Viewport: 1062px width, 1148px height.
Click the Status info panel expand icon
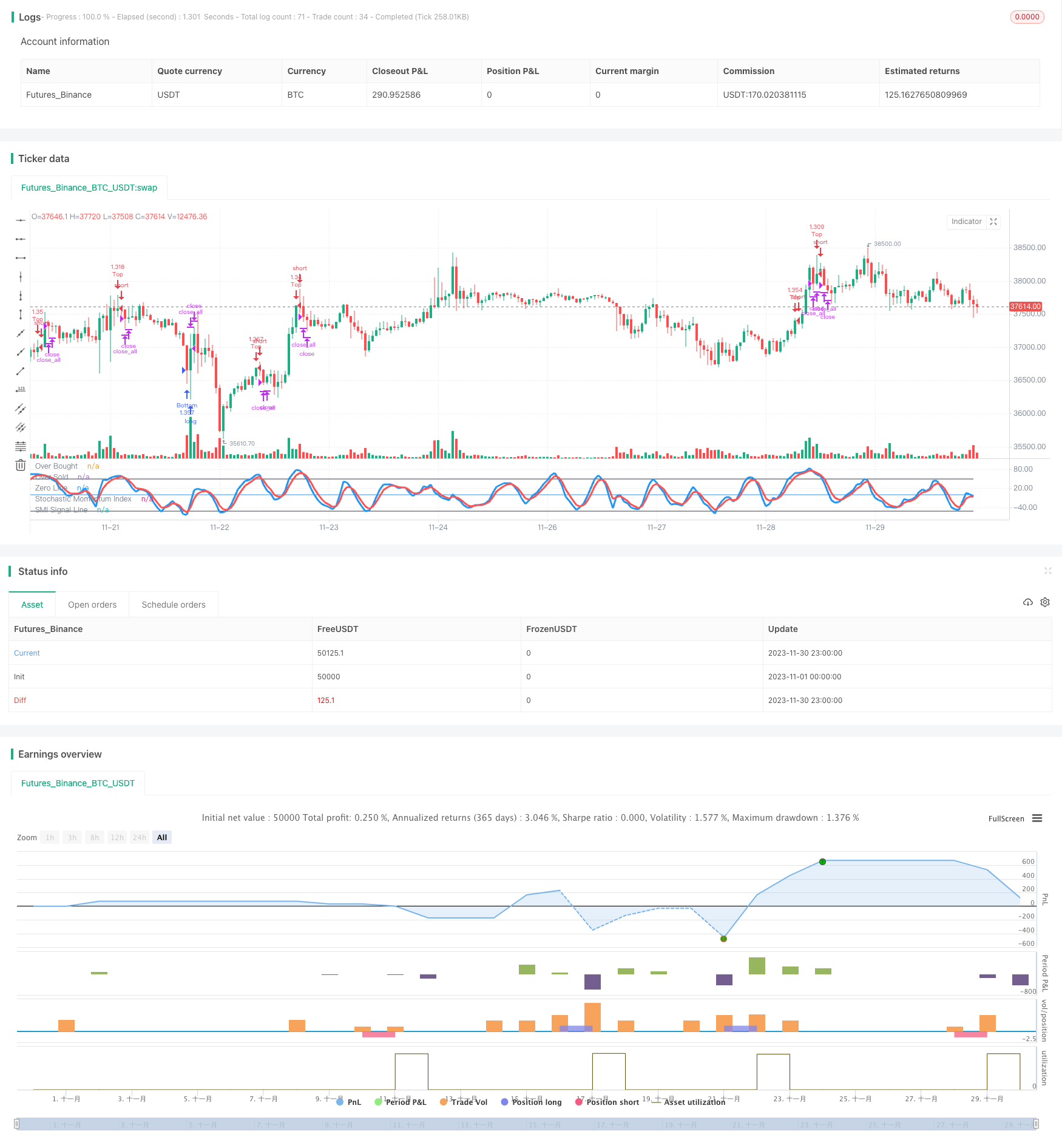point(1047,571)
